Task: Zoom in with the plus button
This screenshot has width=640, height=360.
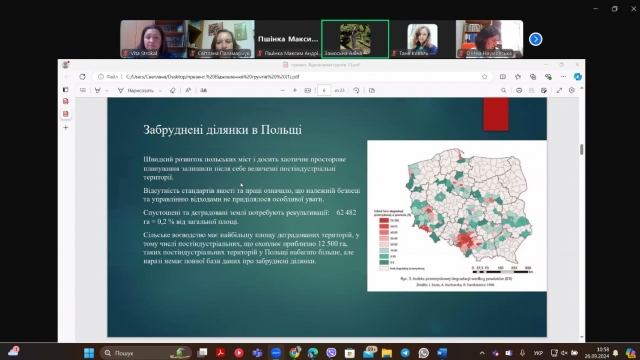Action: [x=295, y=90]
